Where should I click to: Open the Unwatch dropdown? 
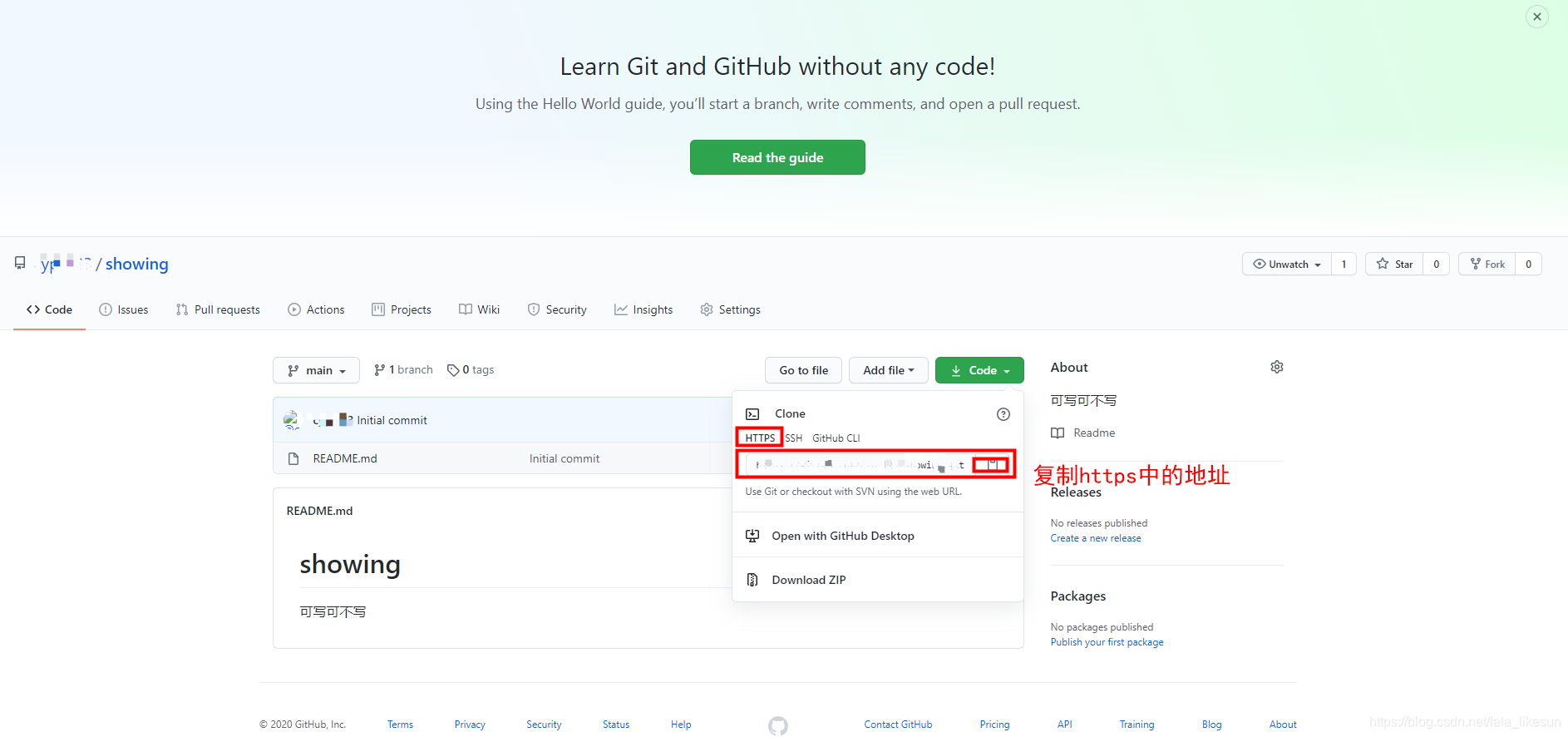point(1287,264)
